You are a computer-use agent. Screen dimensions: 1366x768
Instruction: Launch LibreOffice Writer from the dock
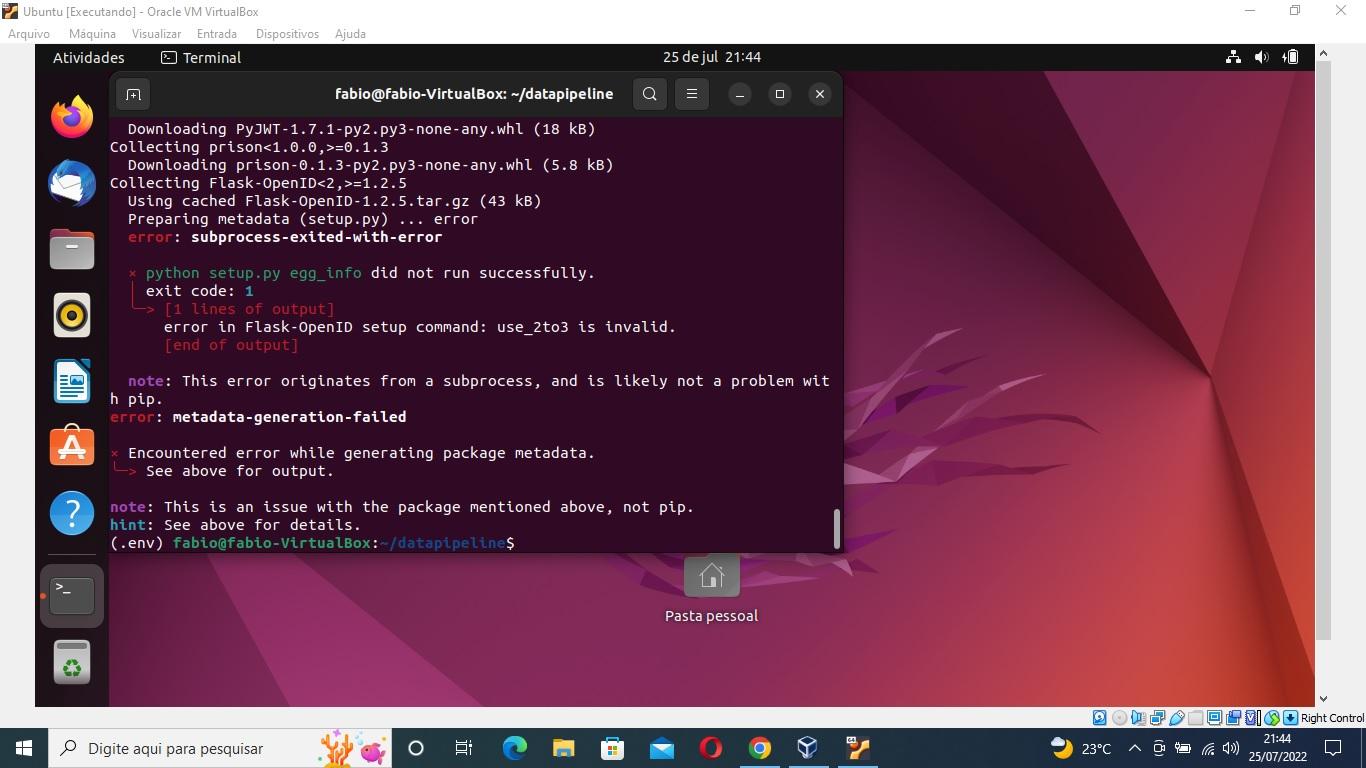[x=72, y=381]
